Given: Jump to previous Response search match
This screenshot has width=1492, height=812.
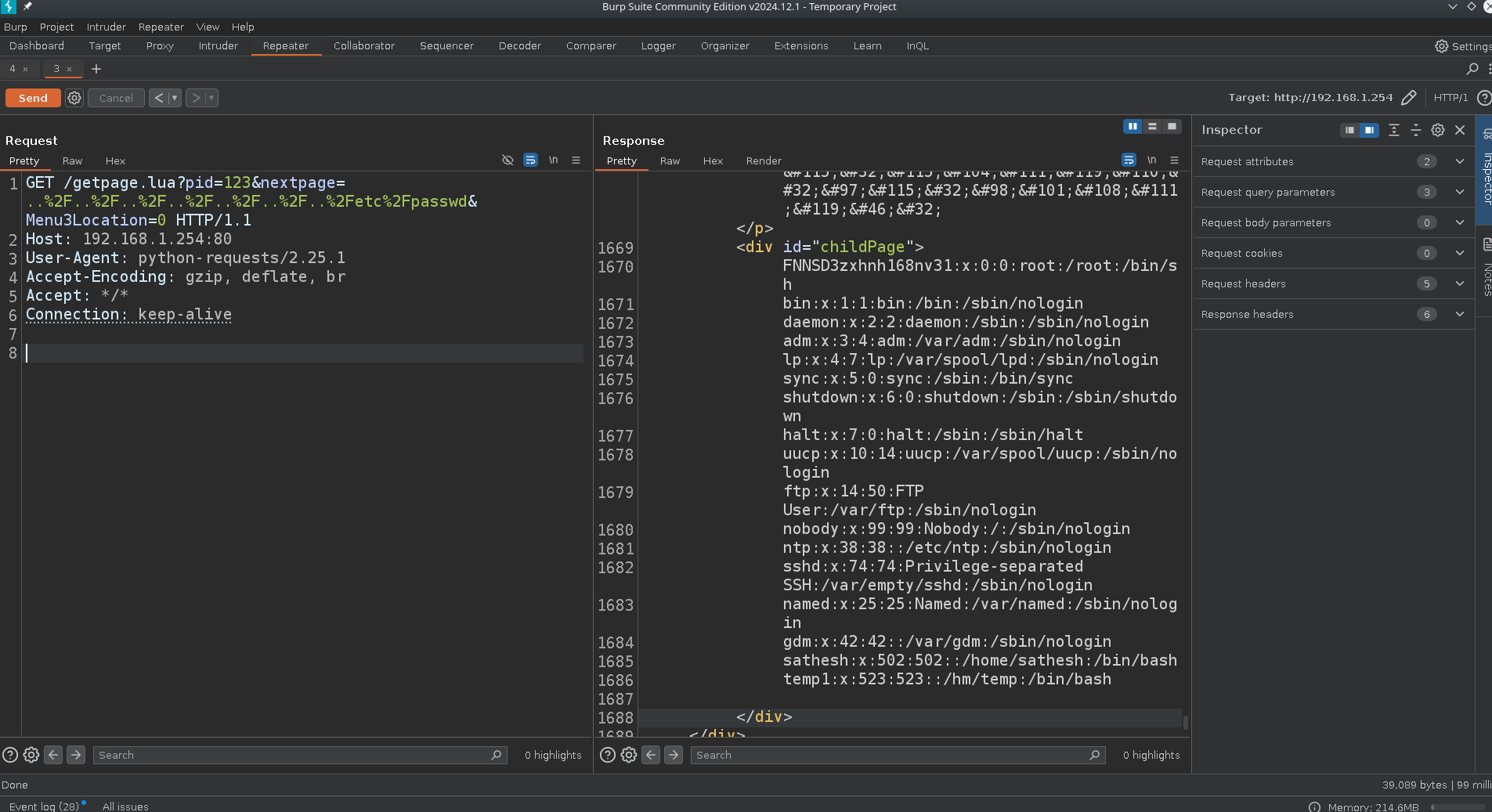Looking at the screenshot, I should click(651, 755).
